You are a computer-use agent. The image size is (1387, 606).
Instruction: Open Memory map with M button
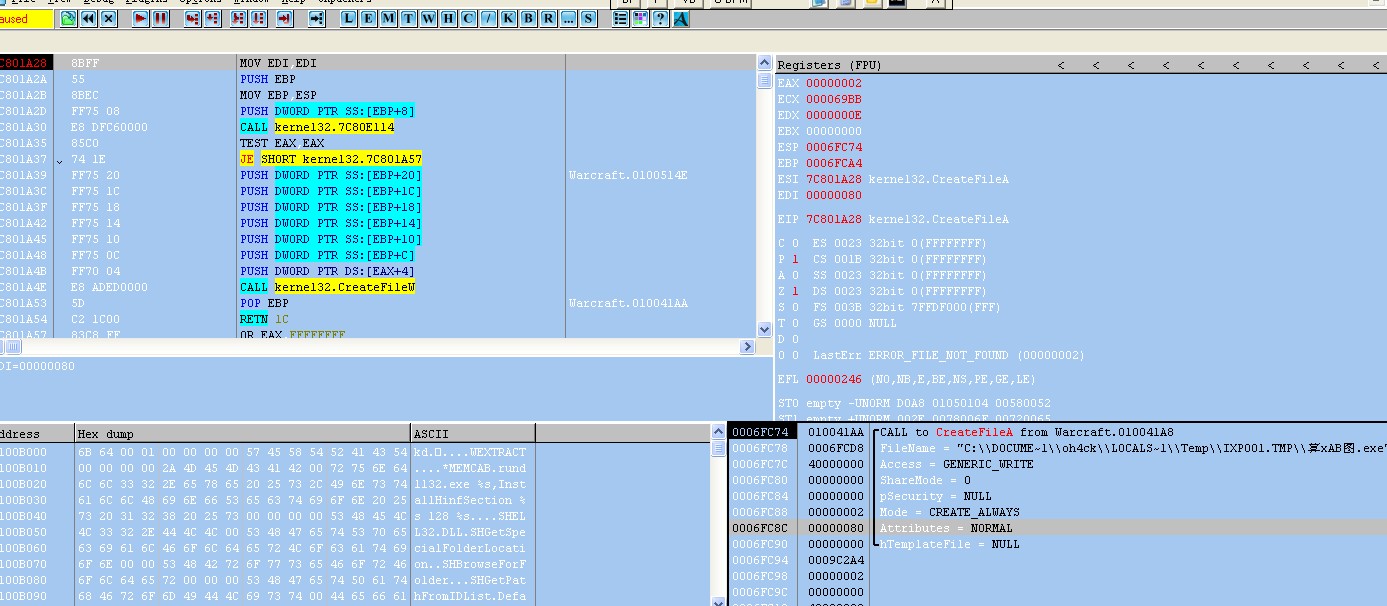coord(387,19)
